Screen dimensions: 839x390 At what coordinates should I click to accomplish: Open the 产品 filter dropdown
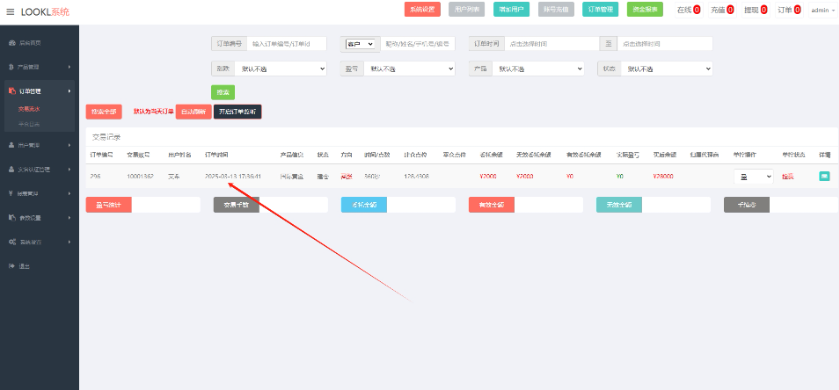[x=538, y=68]
